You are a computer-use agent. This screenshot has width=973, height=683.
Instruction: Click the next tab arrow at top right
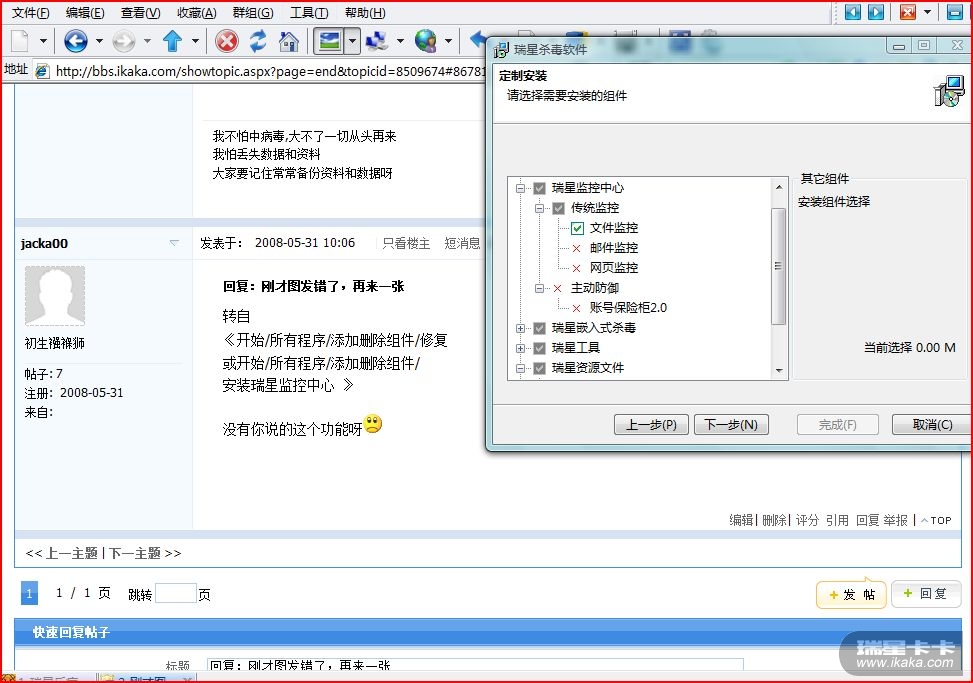click(x=876, y=12)
